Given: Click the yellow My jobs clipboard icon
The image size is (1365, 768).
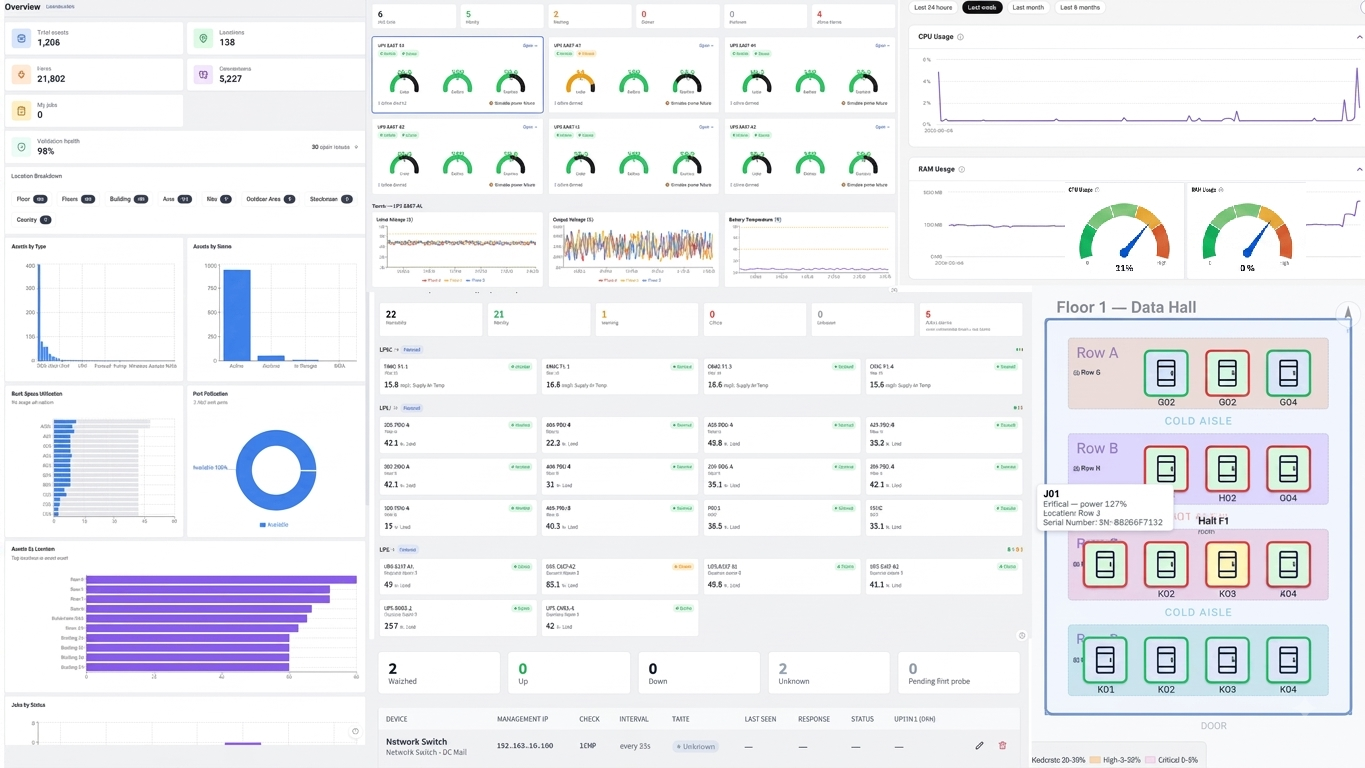Looking at the screenshot, I should (21, 110).
